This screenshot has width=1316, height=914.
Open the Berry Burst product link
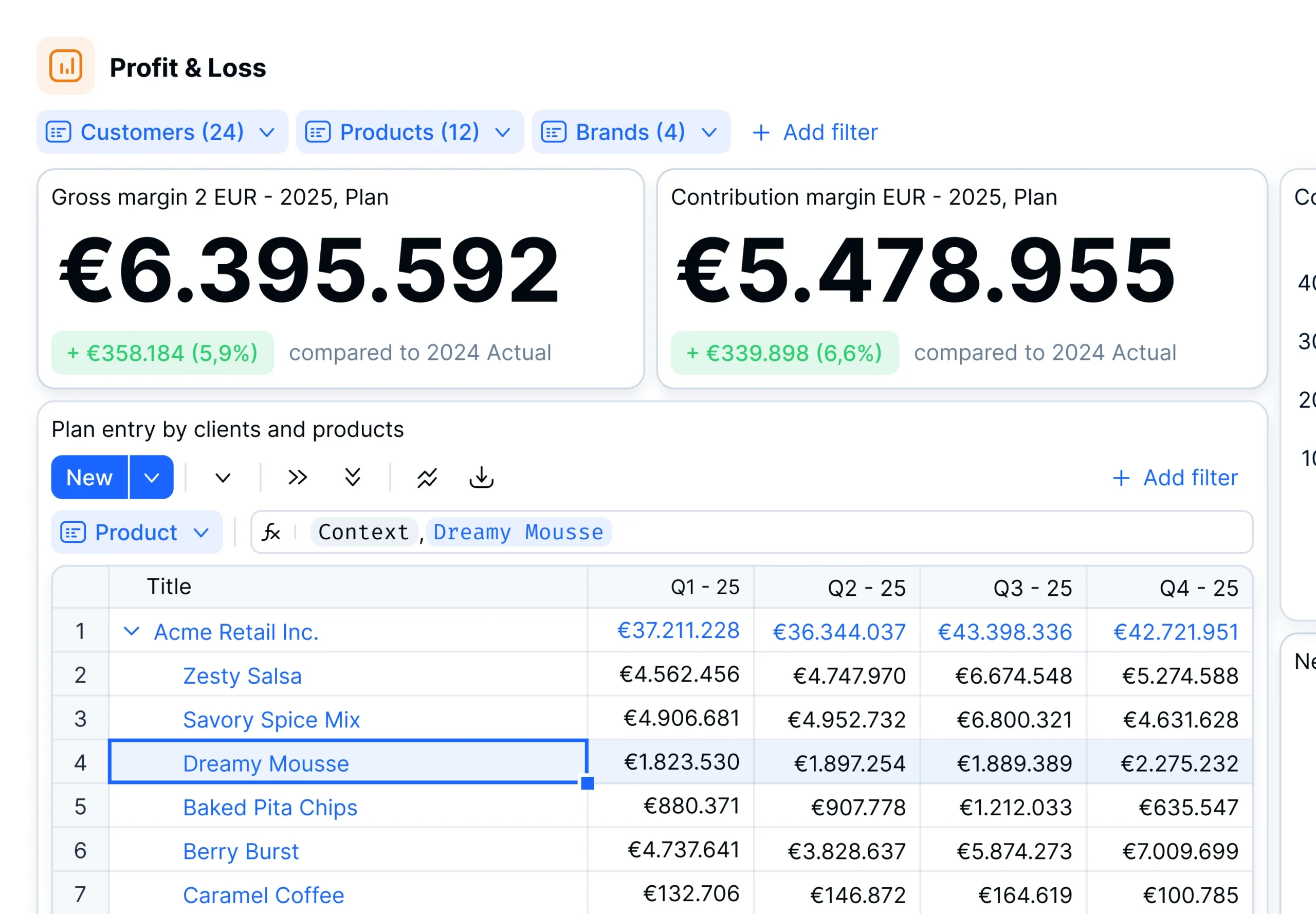click(241, 851)
